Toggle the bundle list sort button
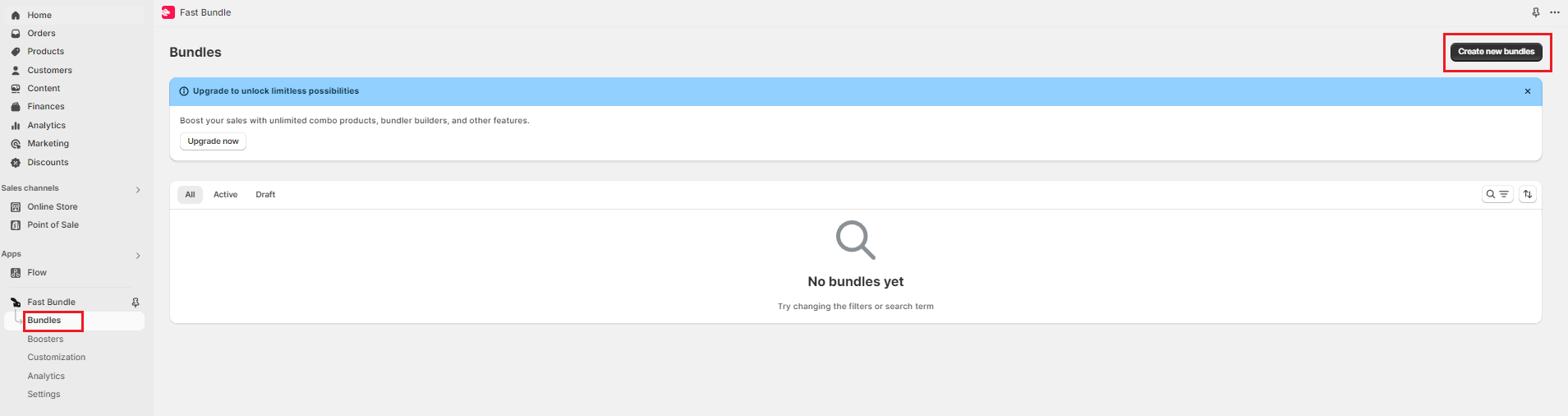The image size is (1568, 416). click(x=1528, y=195)
